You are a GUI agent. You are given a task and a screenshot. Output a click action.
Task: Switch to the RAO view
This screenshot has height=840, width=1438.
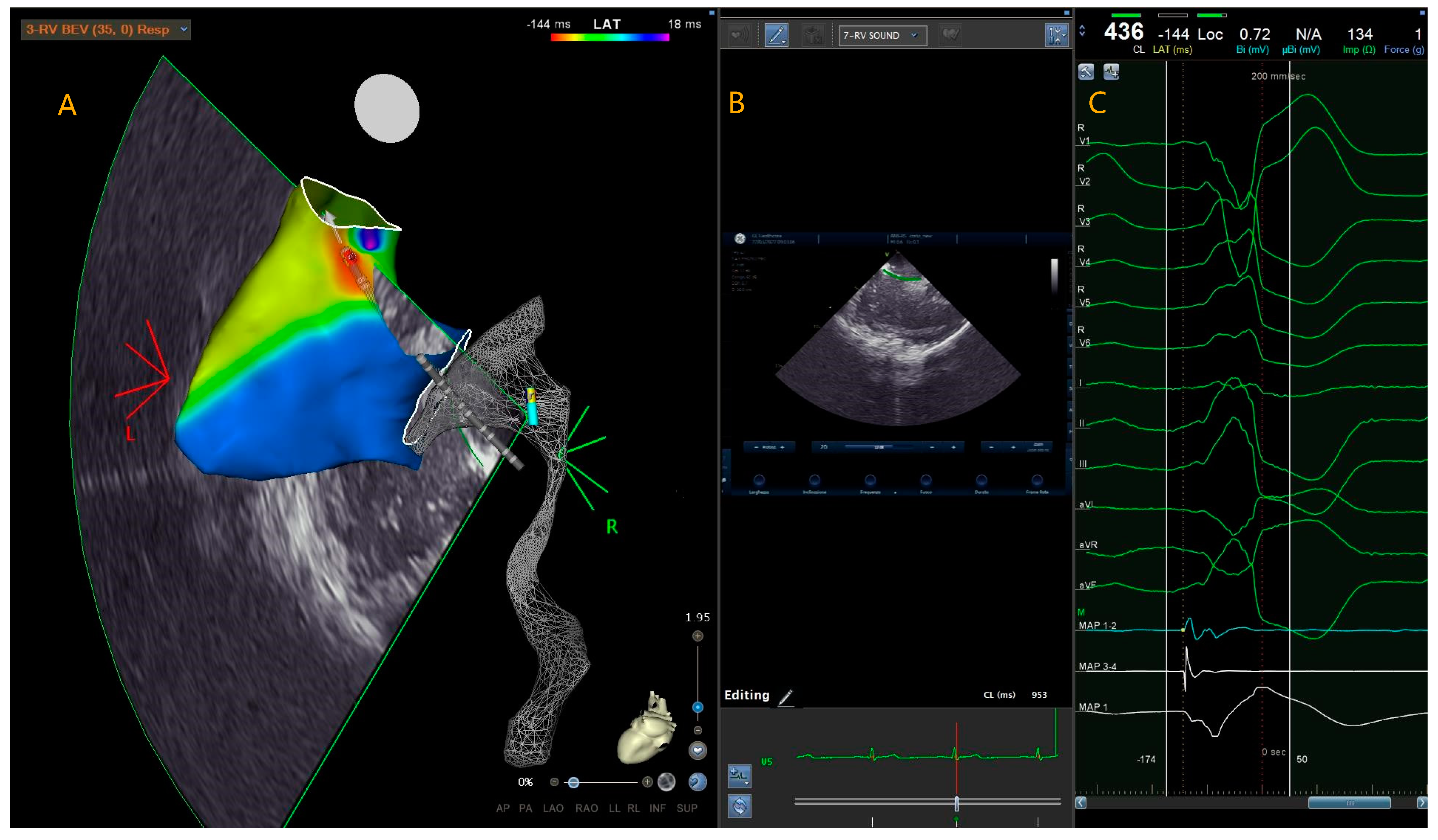click(x=586, y=808)
